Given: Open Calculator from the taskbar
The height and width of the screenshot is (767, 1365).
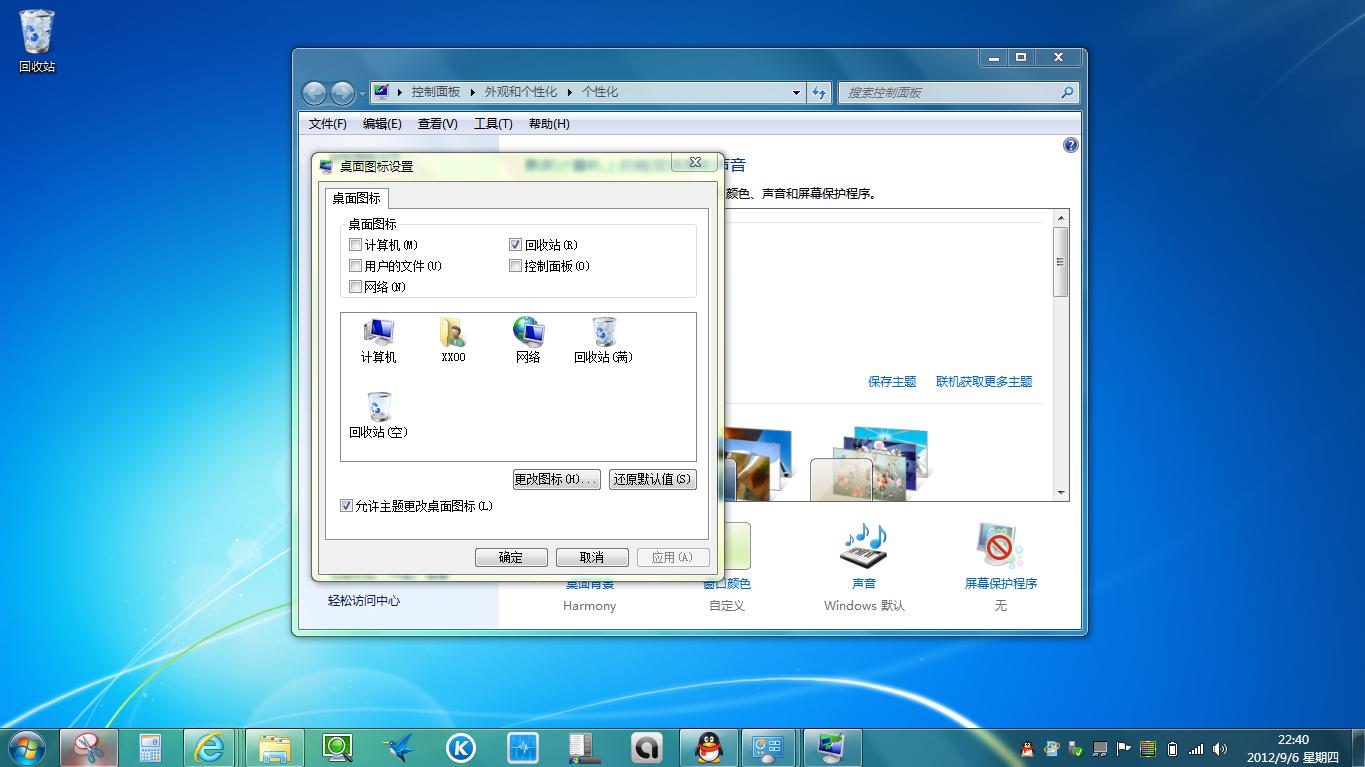Looking at the screenshot, I should tap(150, 747).
